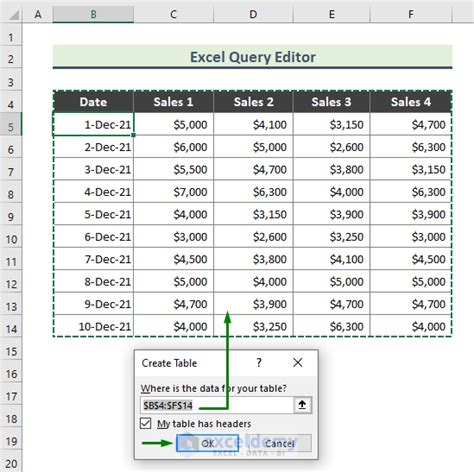Select cell with date 3-Dec-21
Image resolution: width=474 pixels, height=472 pixels.
(93, 169)
